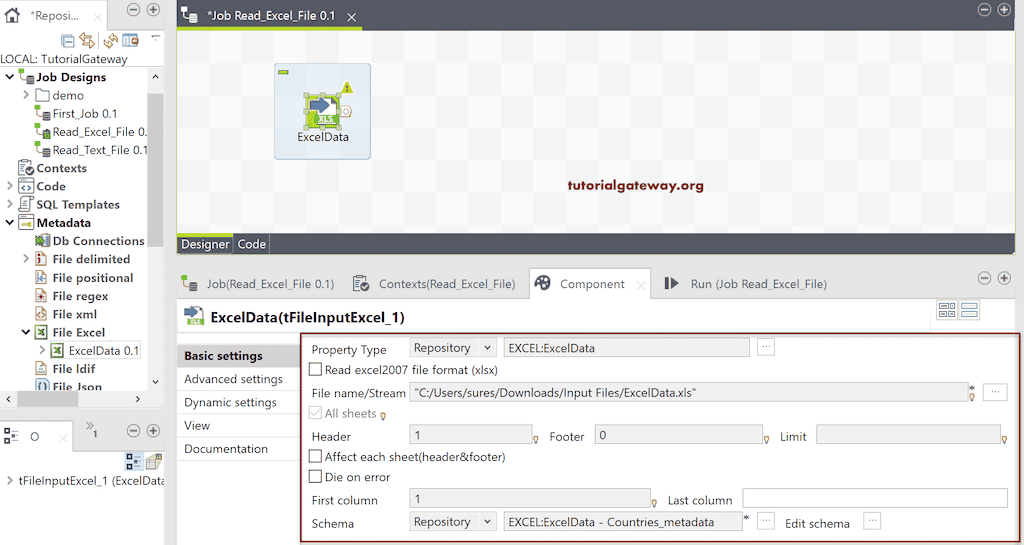The height and width of the screenshot is (545, 1024).
Task: Click lightbulb next to File name field
Action: pos(972,396)
